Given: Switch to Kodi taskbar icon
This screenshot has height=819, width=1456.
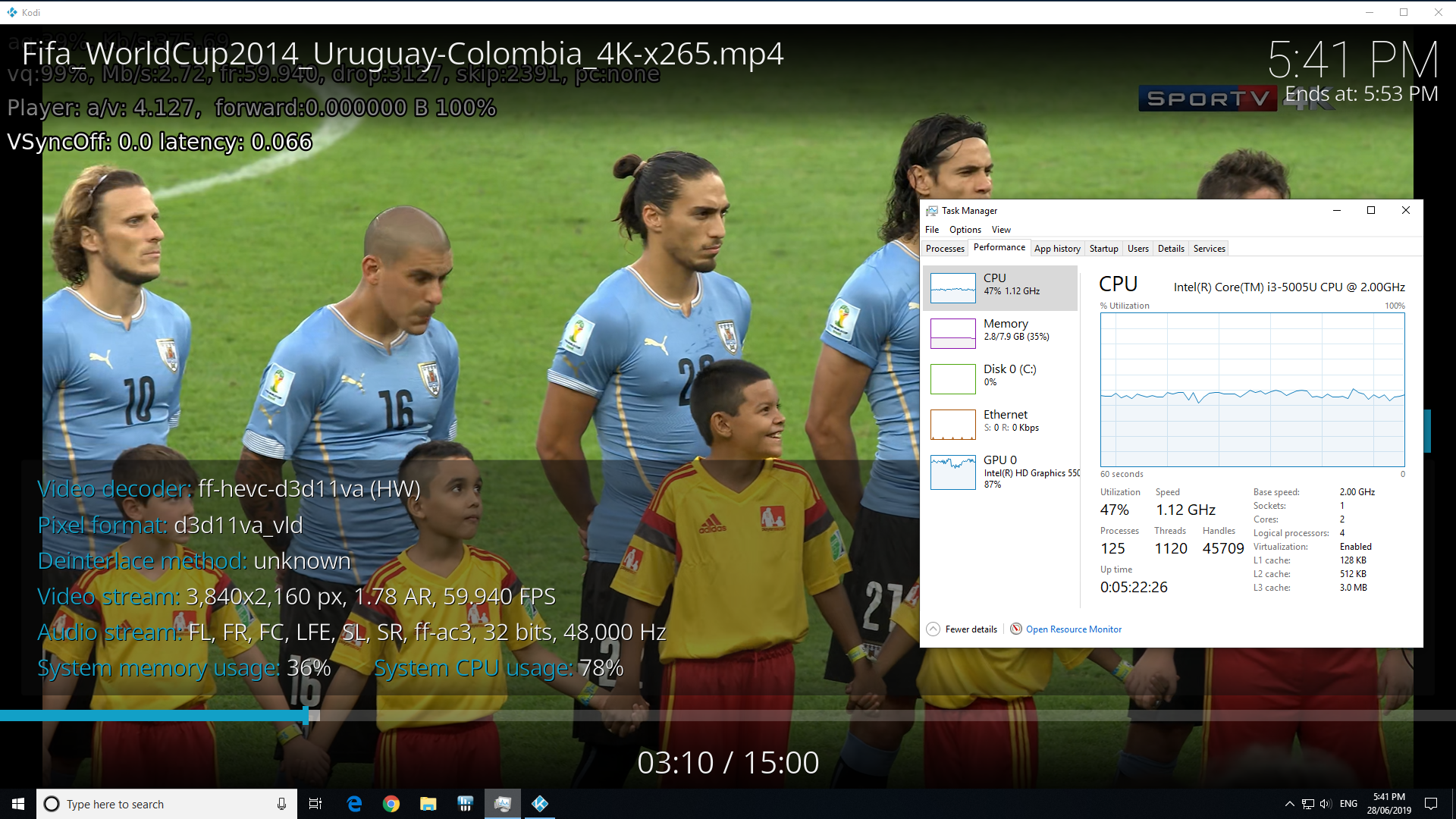Looking at the screenshot, I should pyautogui.click(x=540, y=804).
